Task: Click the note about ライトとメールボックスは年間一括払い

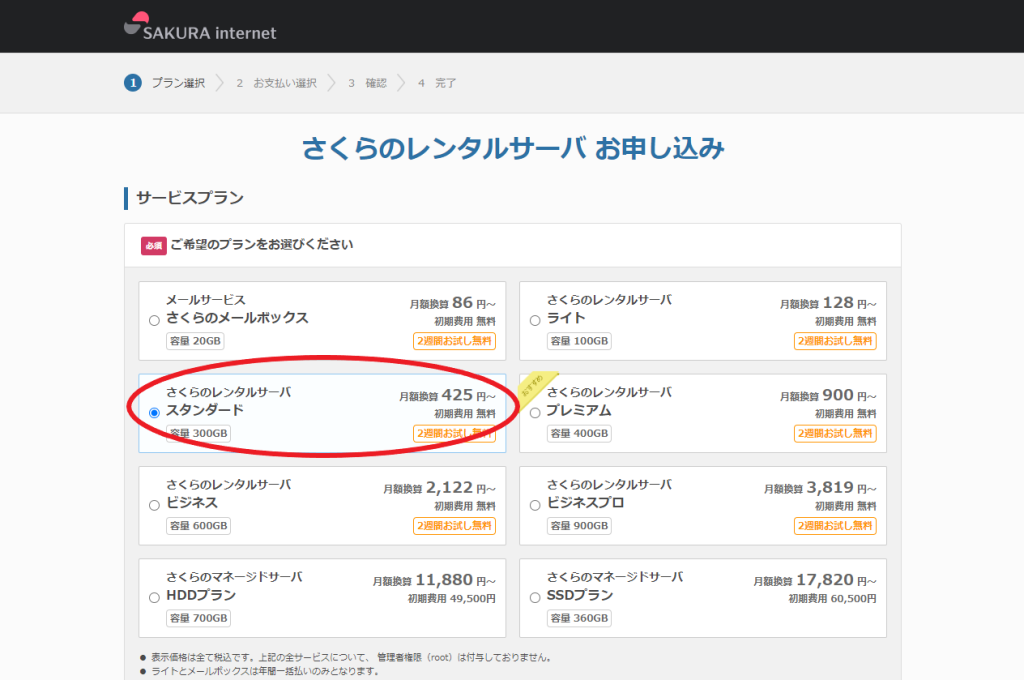Action: tap(264, 671)
